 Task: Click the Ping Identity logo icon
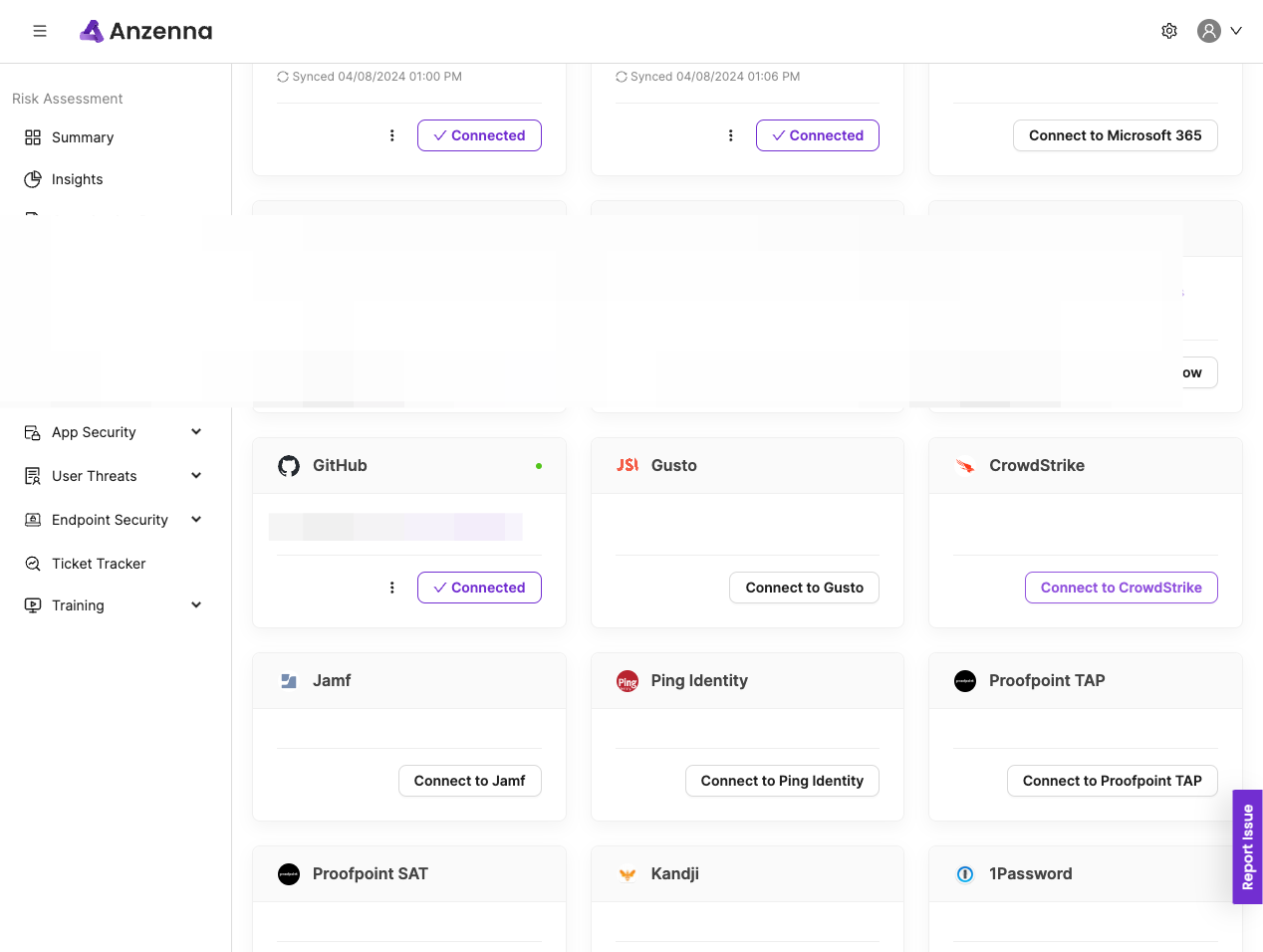[x=628, y=681]
